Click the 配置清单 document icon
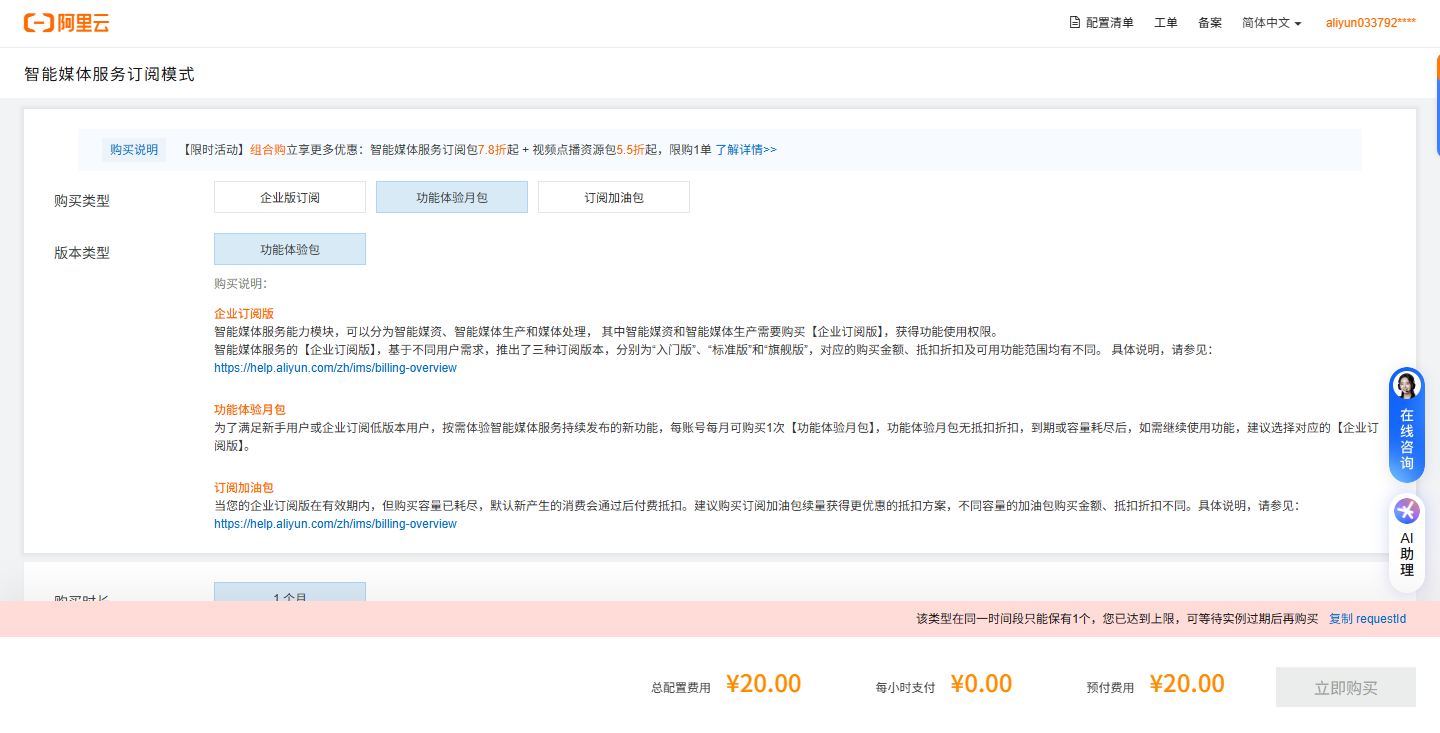Viewport: 1440px width, 733px height. (1075, 22)
